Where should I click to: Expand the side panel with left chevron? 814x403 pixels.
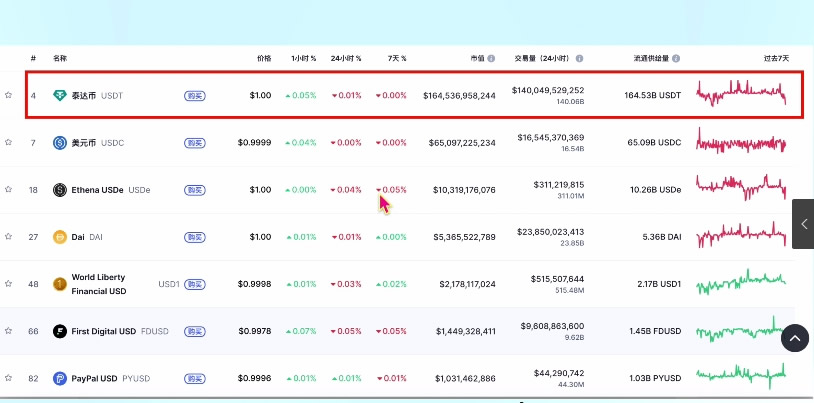coord(803,224)
